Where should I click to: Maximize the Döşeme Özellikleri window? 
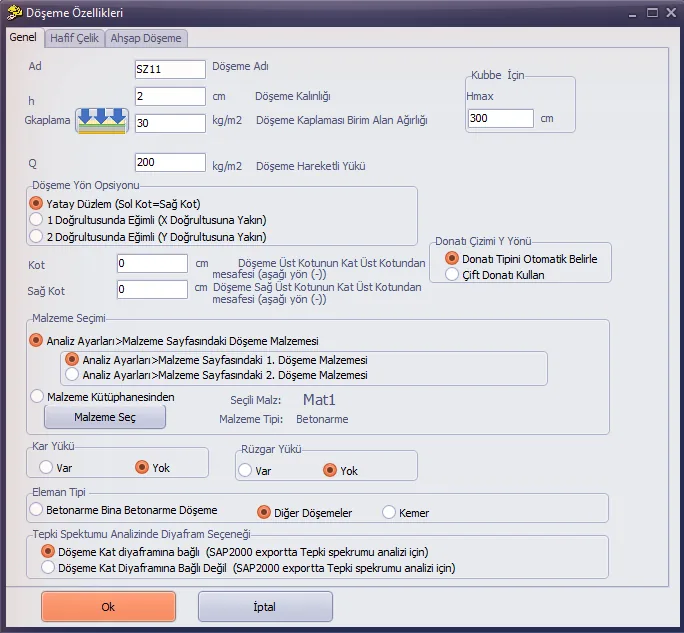pyautogui.click(x=652, y=13)
